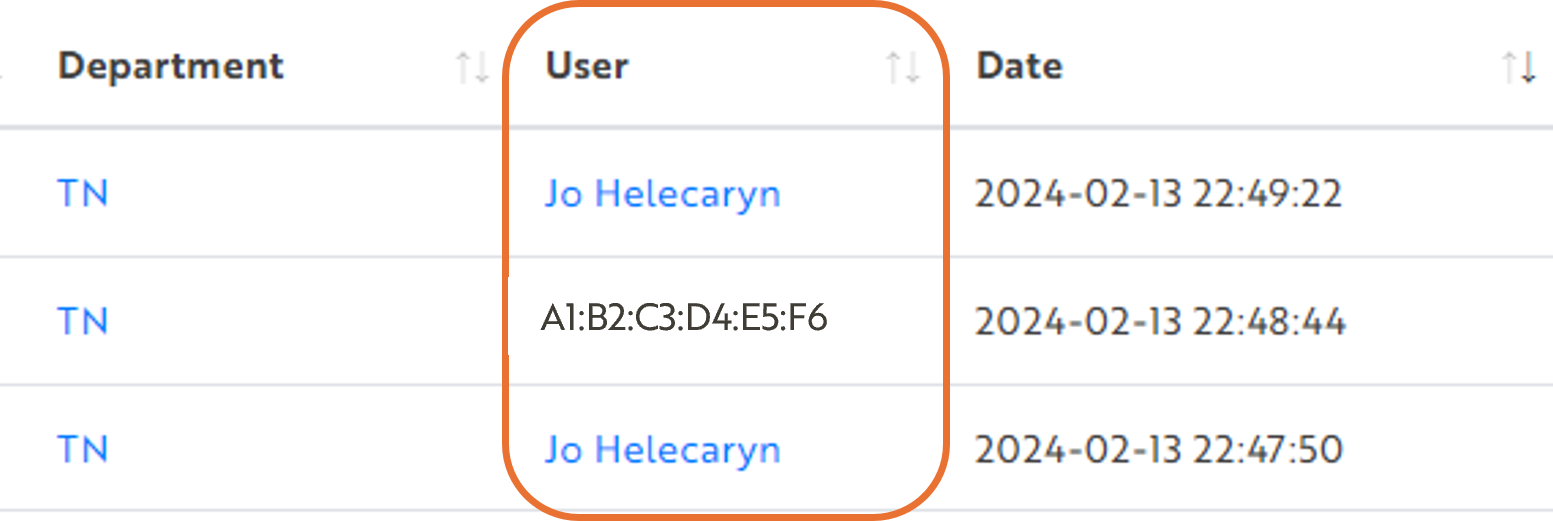Image resolution: width=1553 pixels, height=521 pixels.
Task: Click the date 2024-02-13 22:49:22
Action: click(1159, 193)
